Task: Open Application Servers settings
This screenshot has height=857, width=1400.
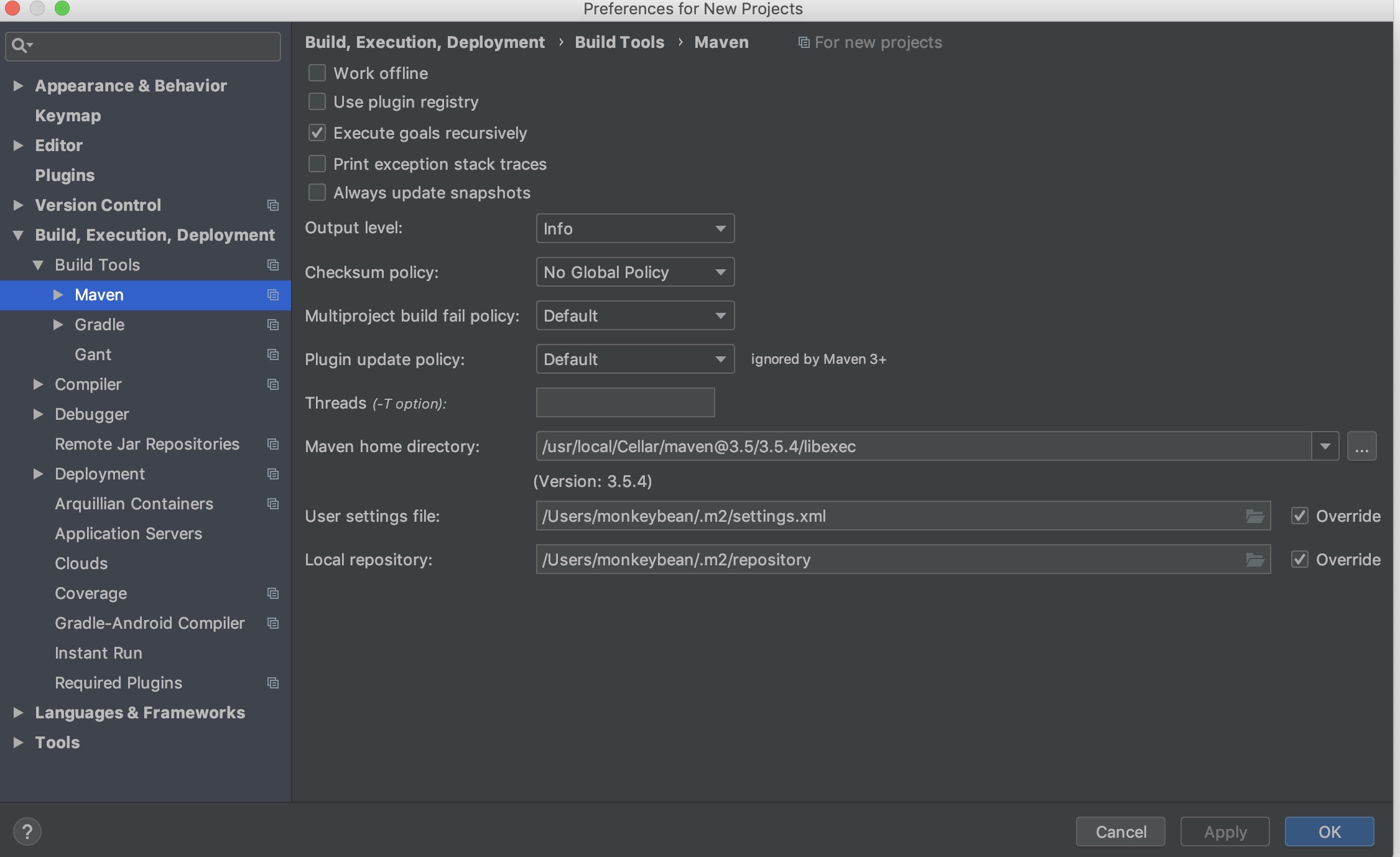Action: (128, 534)
